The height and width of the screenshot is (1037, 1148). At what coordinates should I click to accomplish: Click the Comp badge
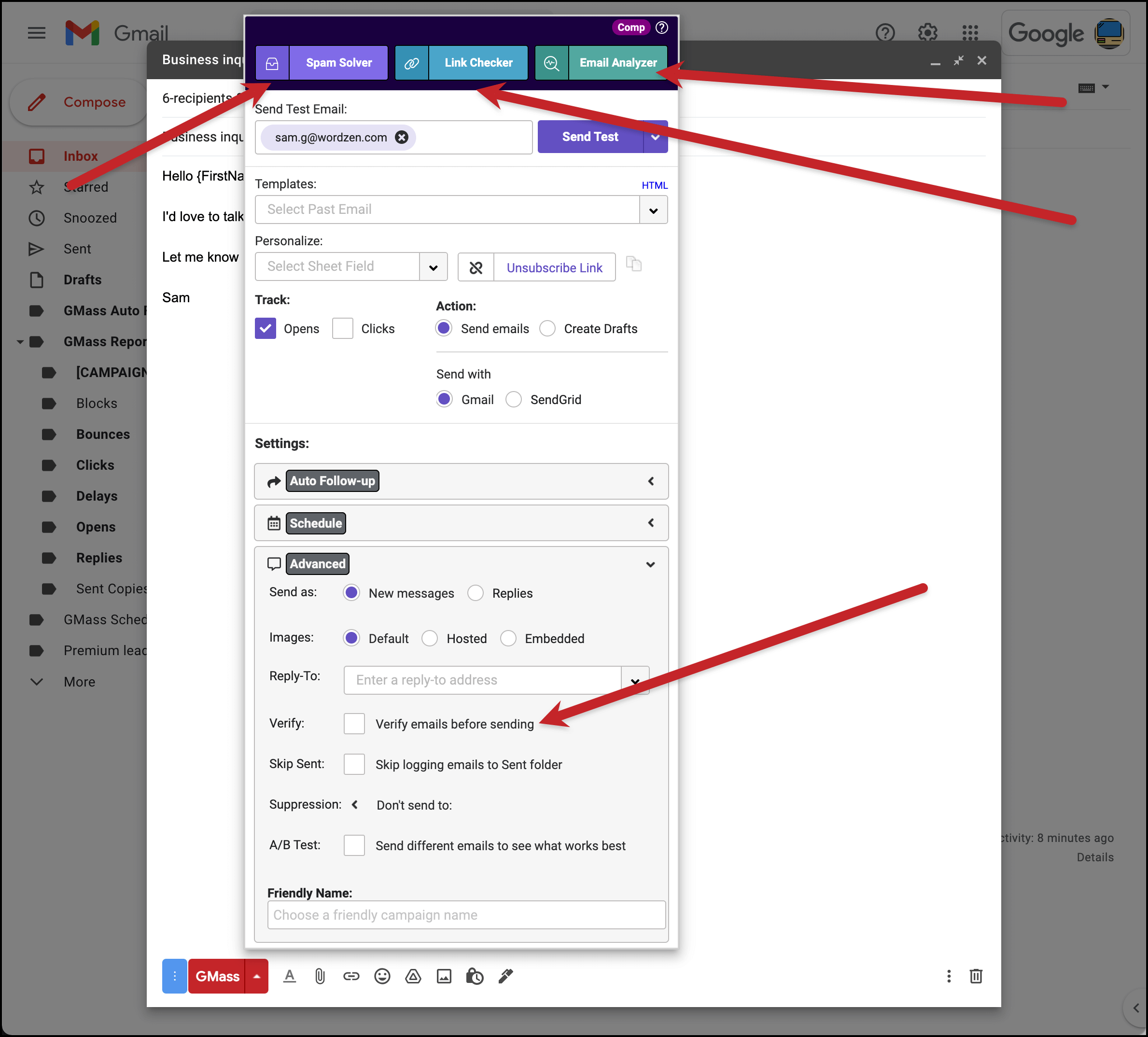tap(631, 28)
